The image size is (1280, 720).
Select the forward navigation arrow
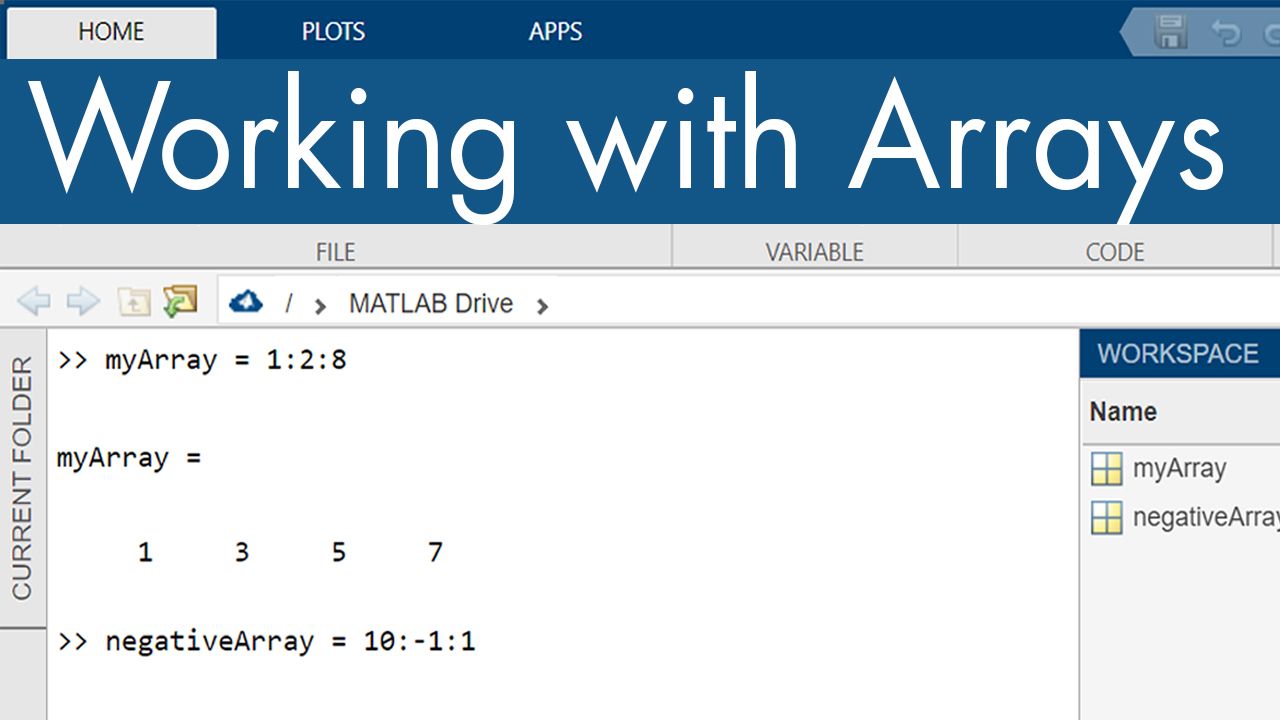coord(84,301)
